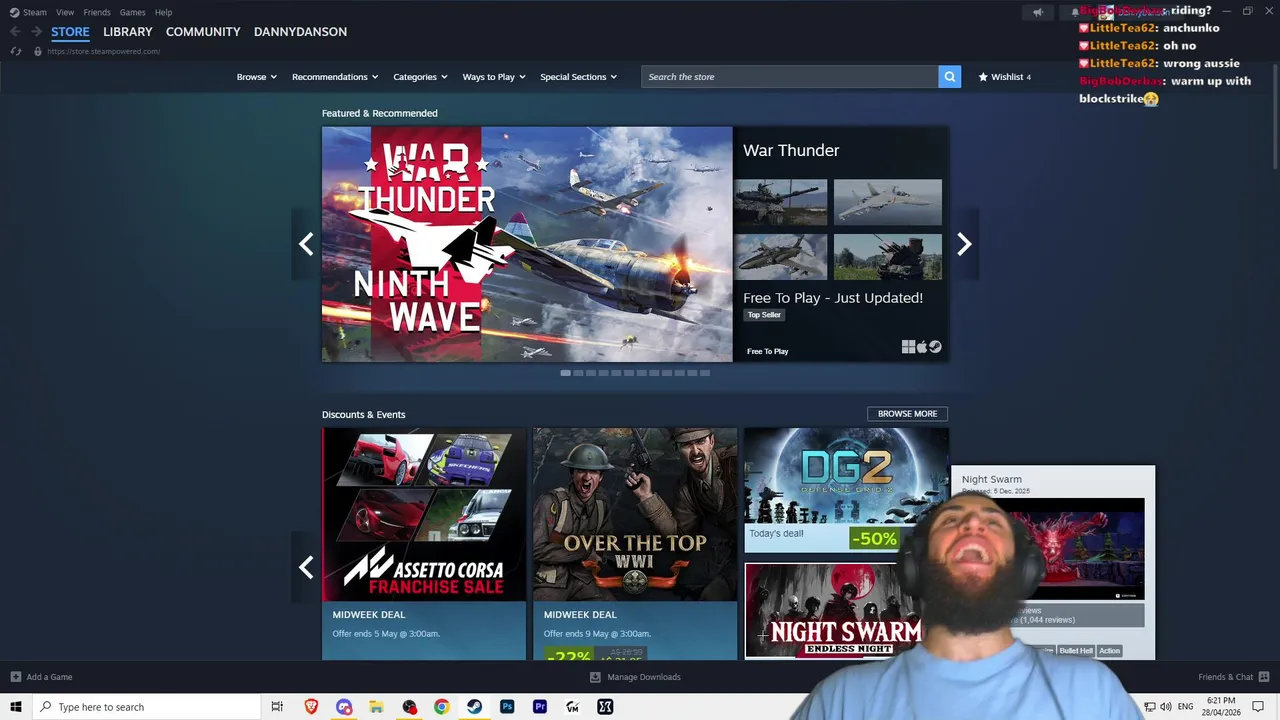The width and height of the screenshot is (1280, 720).
Task: Open Task View on the taskbar
Action: point(277,707)
